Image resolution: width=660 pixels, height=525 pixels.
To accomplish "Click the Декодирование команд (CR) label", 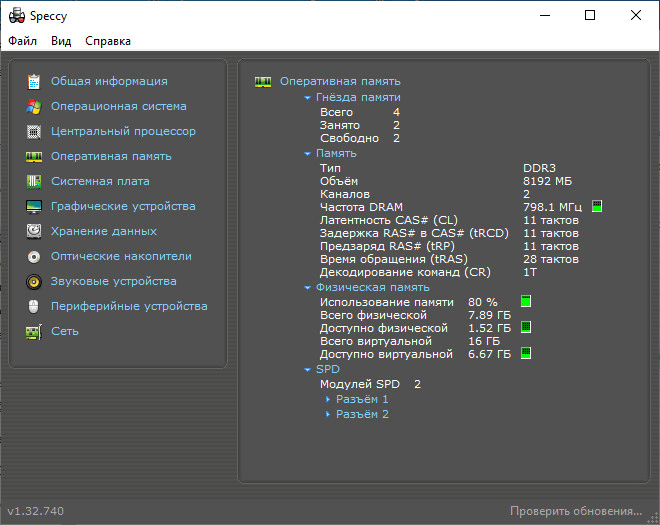I will (x=405, y=272).
